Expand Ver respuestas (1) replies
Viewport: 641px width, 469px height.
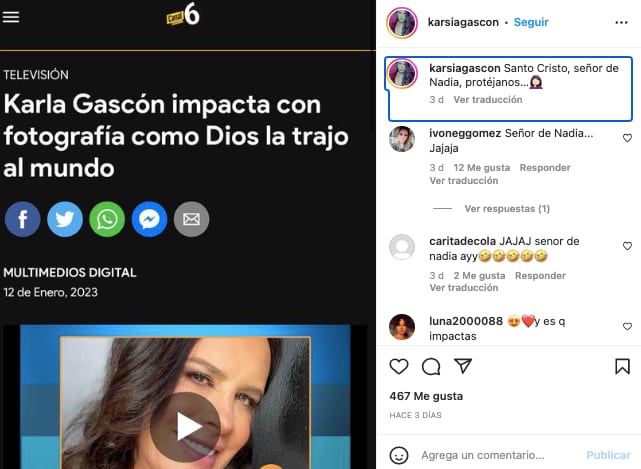pos(507,209)
